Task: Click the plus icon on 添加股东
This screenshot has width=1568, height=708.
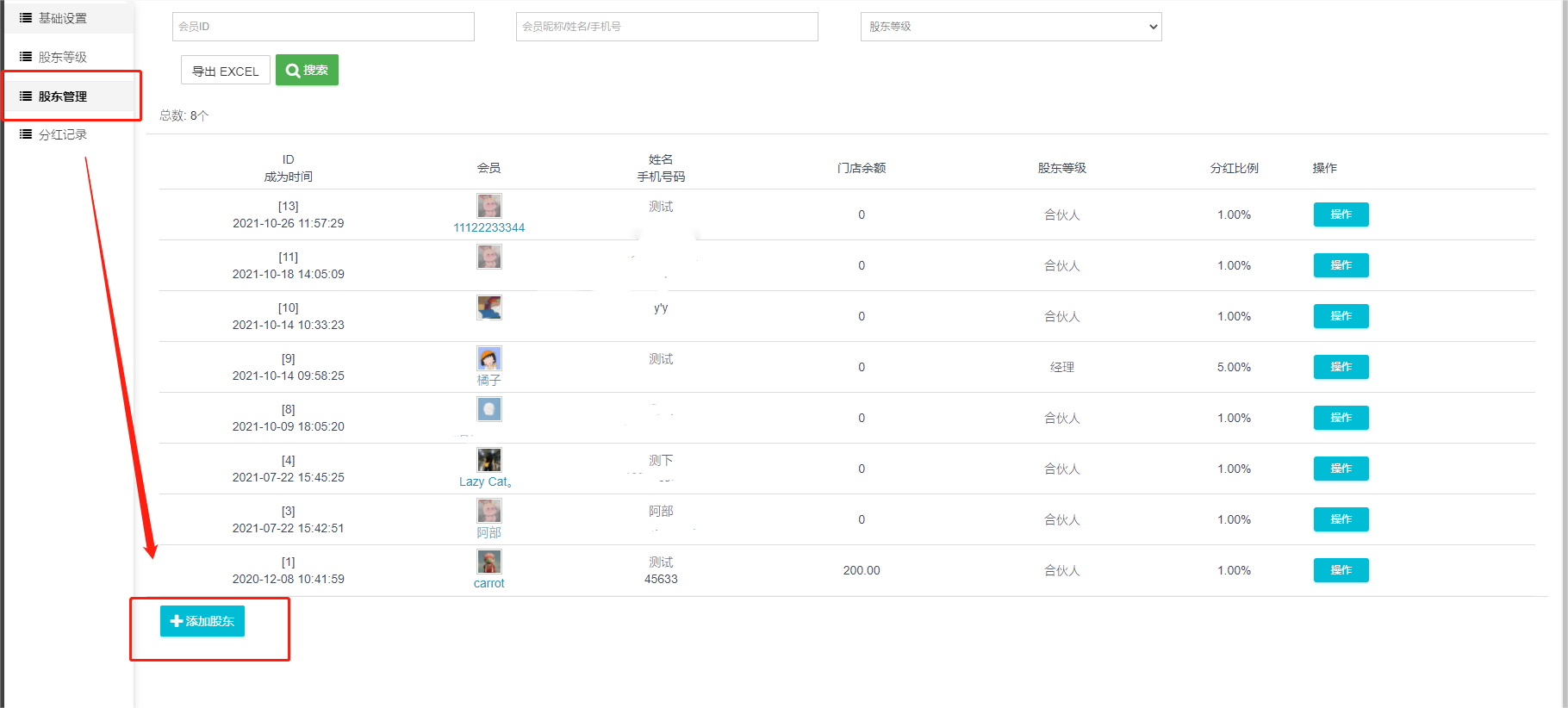Action: pyautogui.click(x=177, y=621)
